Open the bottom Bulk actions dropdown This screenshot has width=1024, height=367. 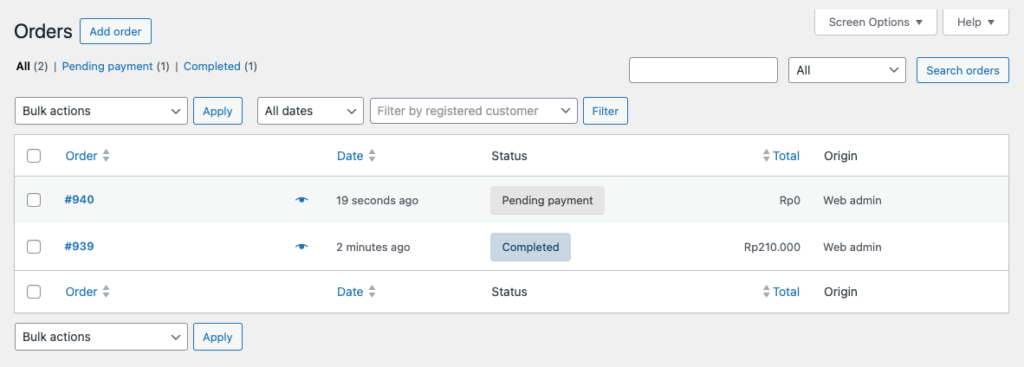(101, 337)
